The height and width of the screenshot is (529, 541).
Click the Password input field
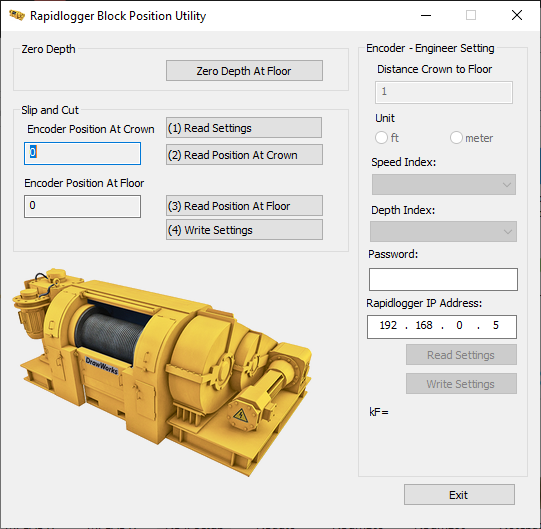[x=443, y=279]
